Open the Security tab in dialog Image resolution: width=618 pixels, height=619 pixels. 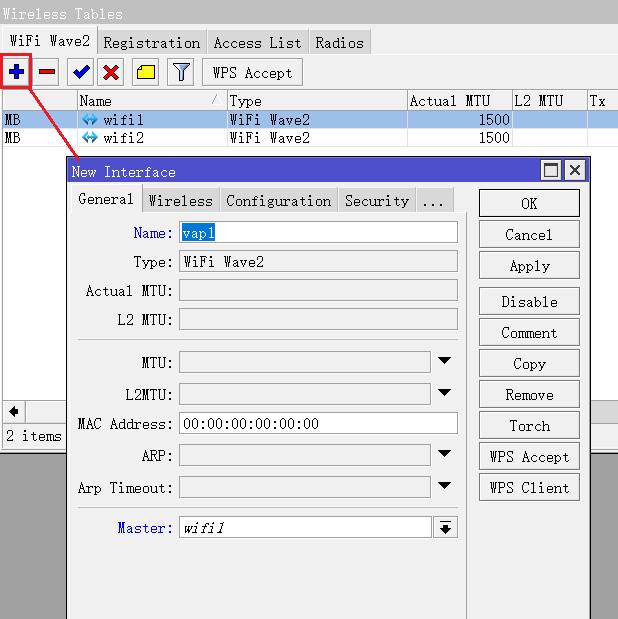pos(376,200)
